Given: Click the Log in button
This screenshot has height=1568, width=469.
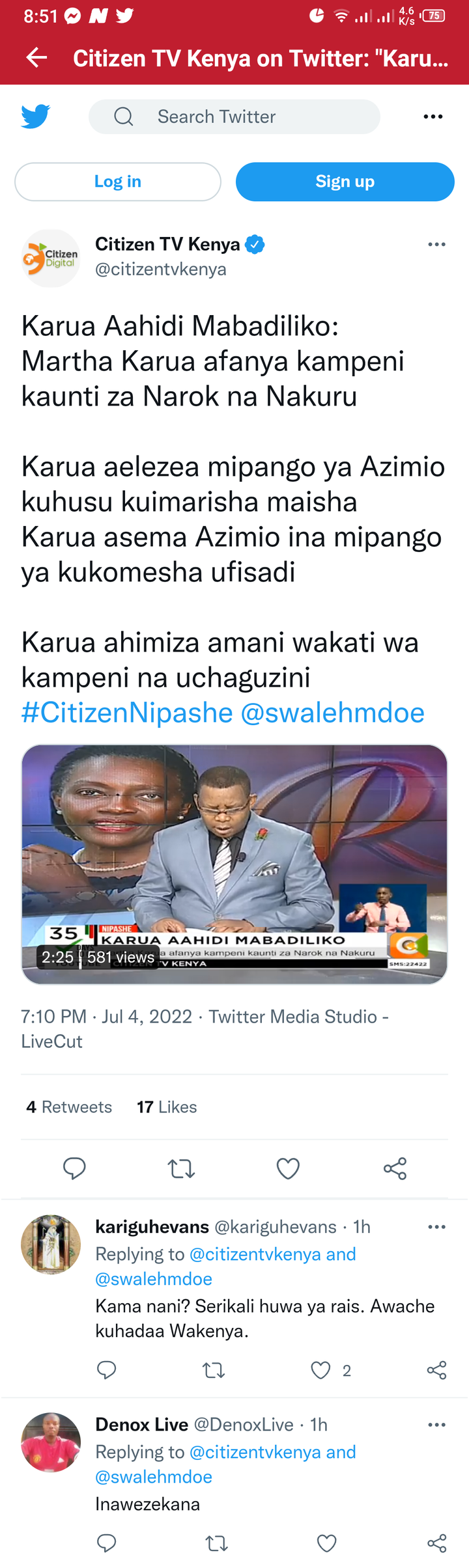Looking at the screenshot, I should pos(118,182).
